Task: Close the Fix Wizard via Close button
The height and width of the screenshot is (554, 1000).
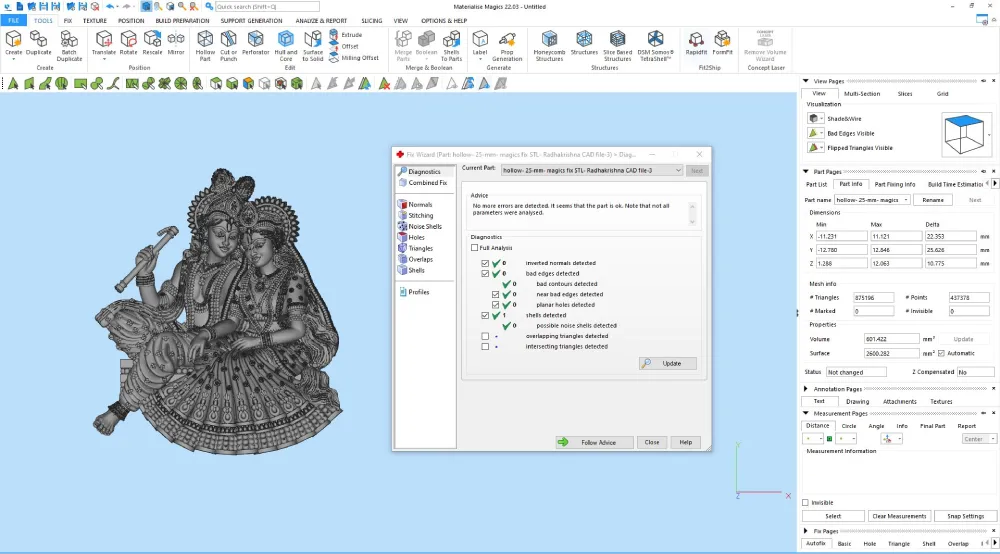Action: pos(652,442)
